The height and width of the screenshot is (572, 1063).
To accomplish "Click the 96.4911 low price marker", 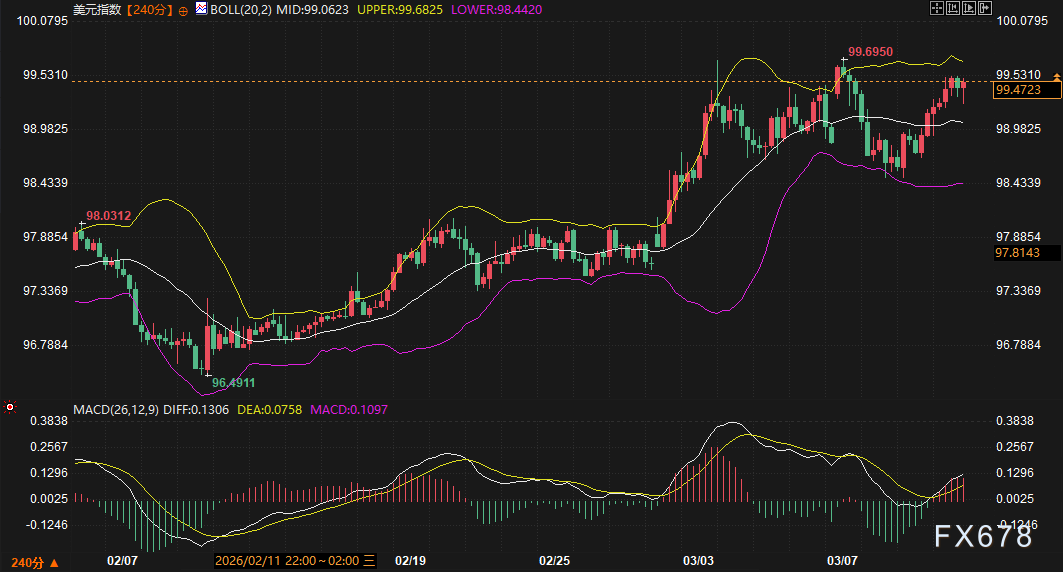I will (233, 382).
